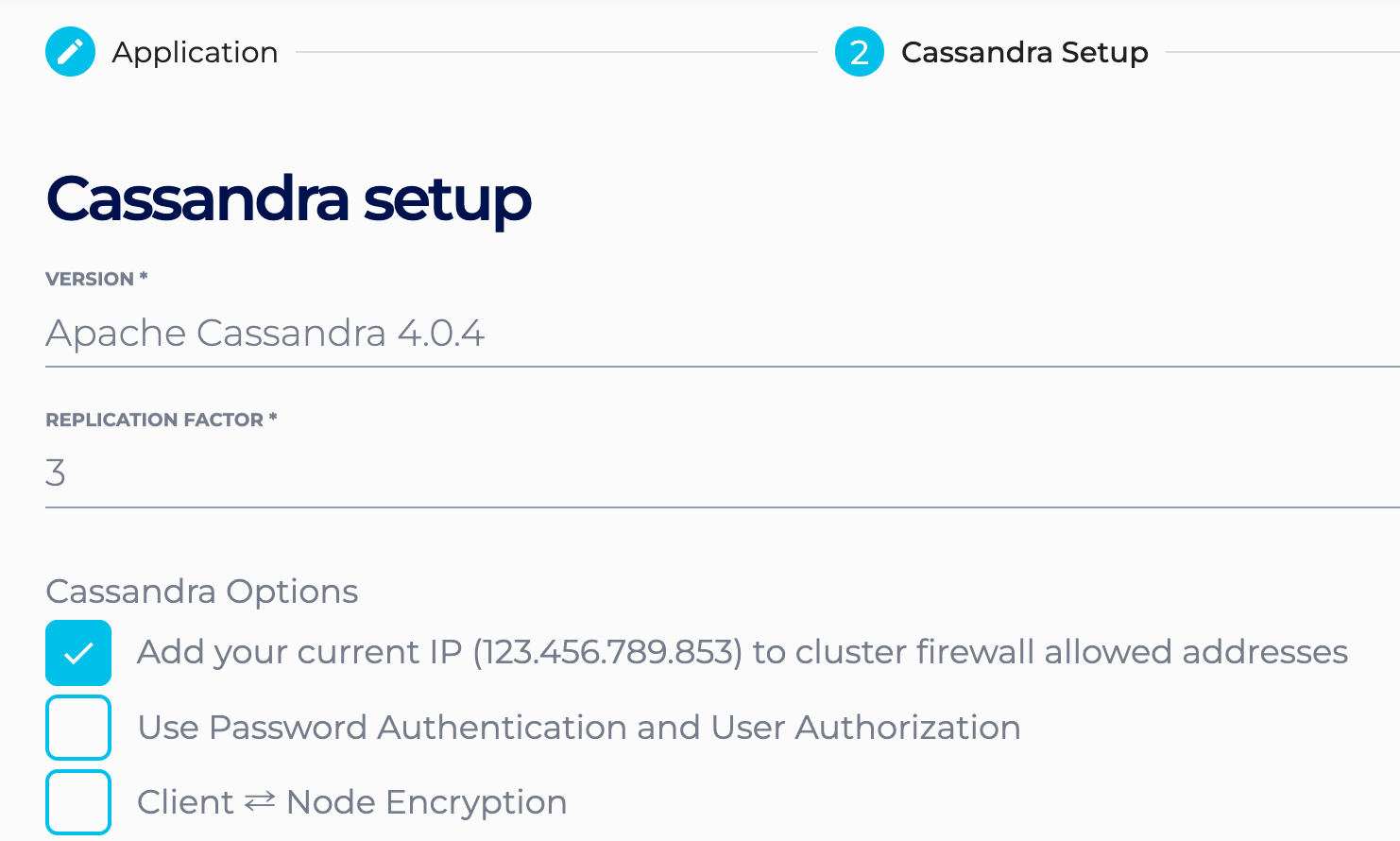Image resolution: width=1400 pixels, height=841 pixels.
Task: Click the pencil edit icon on Application step
Action: pos(70,52)
